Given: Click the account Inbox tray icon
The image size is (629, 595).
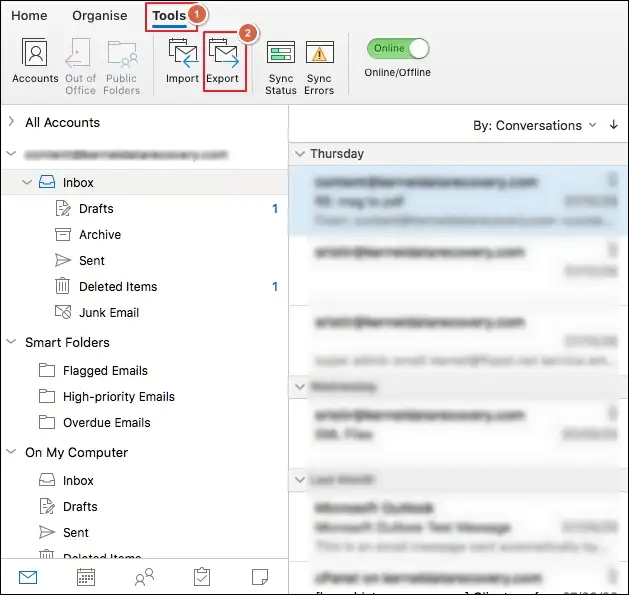Looking at the screenshot, I should (47, 182).
